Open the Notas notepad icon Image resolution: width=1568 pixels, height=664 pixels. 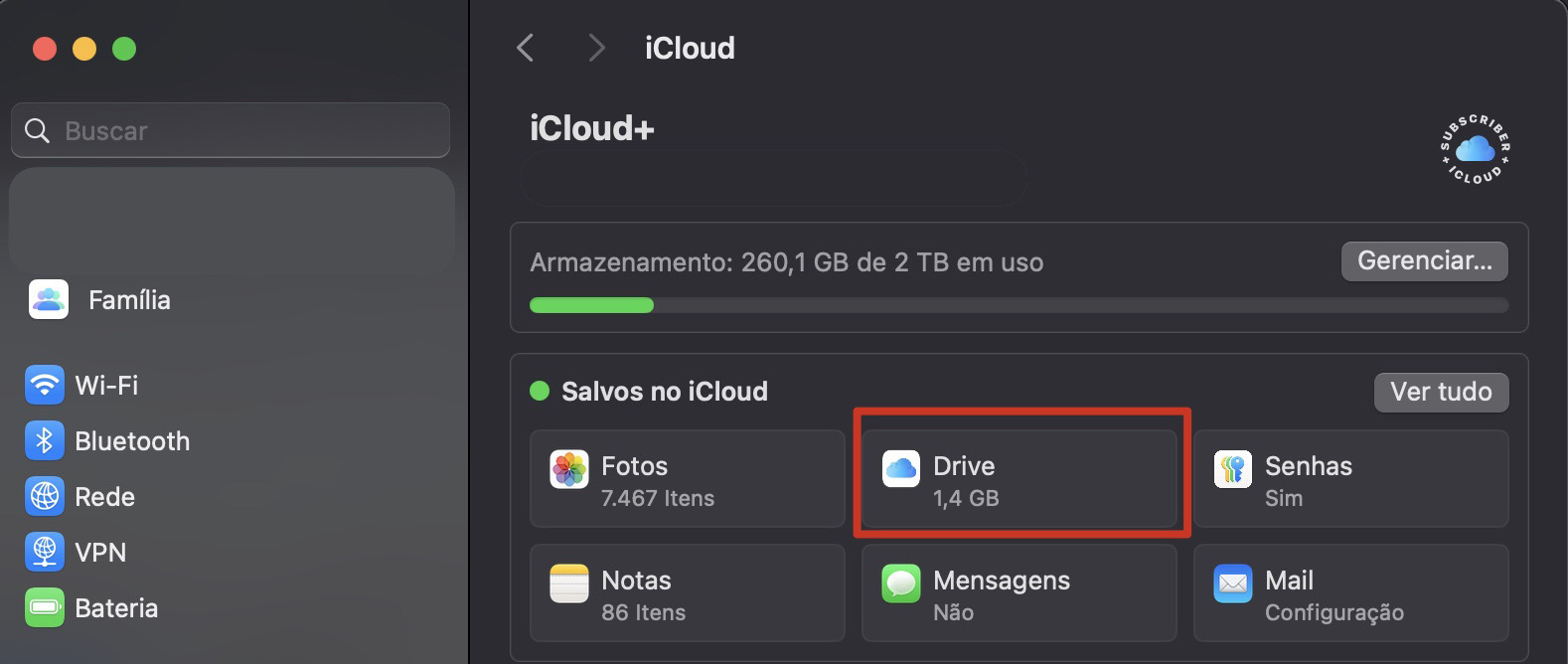pyautogui.click(x=567, y=584)
